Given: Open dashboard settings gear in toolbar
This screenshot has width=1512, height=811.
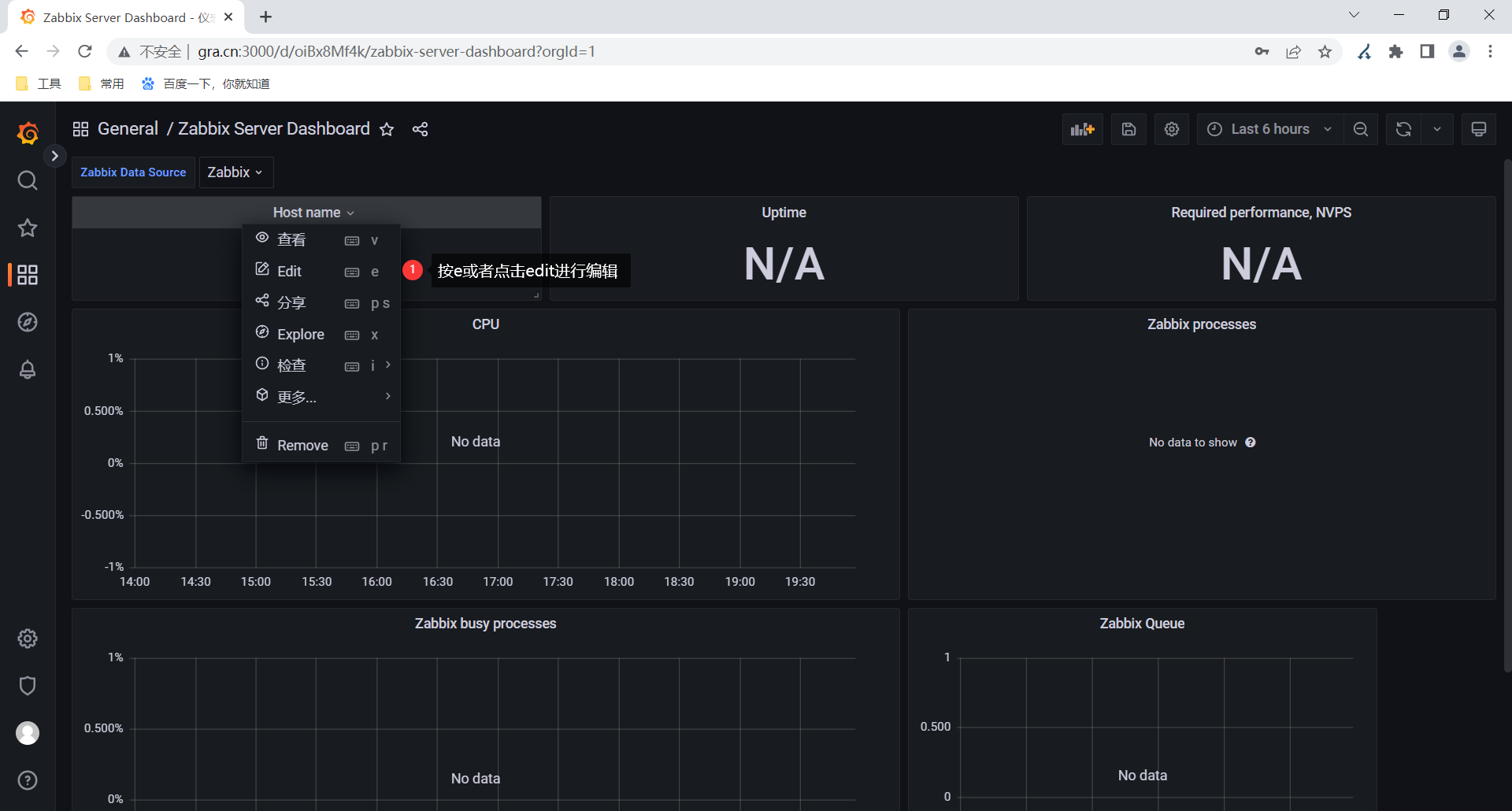Looking at the screenshot, I should click(1172, 129).
